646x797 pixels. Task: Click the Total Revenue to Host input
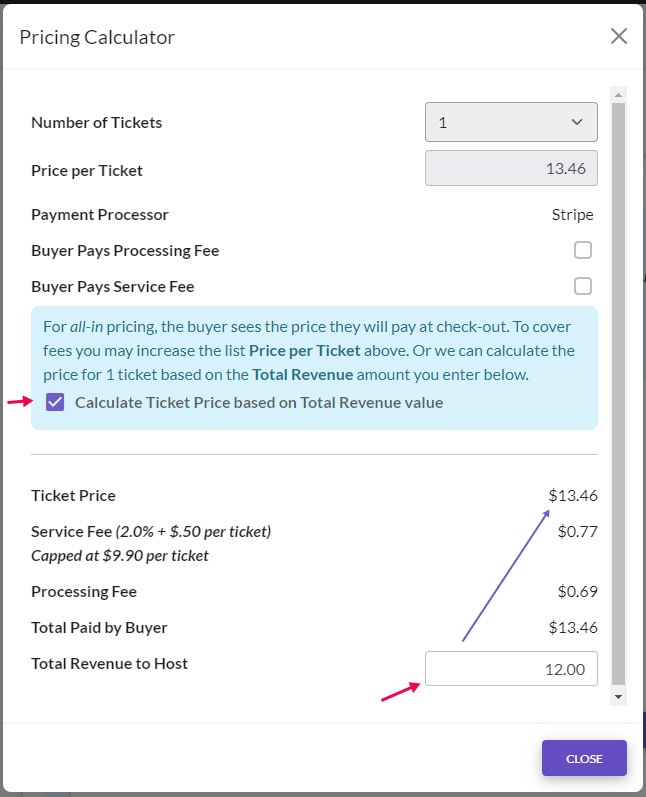511,668
